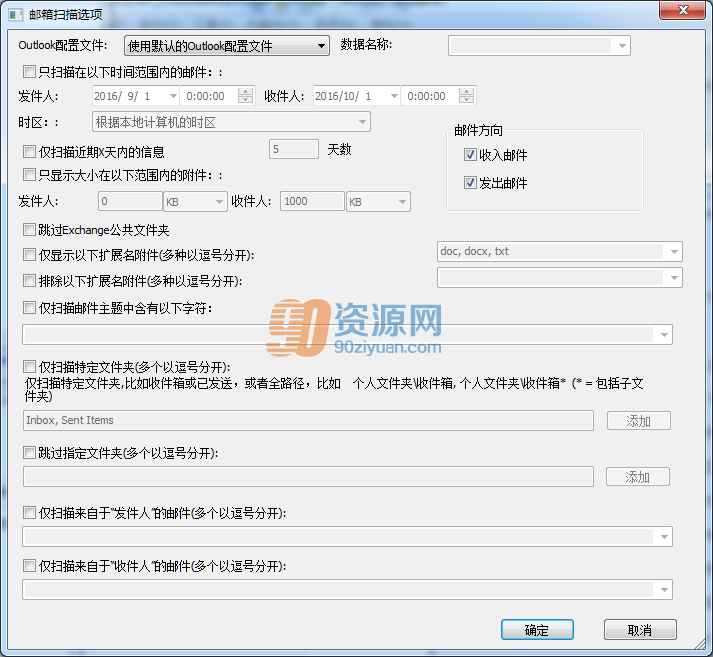Open the minimum size KB unit dropdown
The height and width of the screenshot is (657, 713).
click(195, 201)
